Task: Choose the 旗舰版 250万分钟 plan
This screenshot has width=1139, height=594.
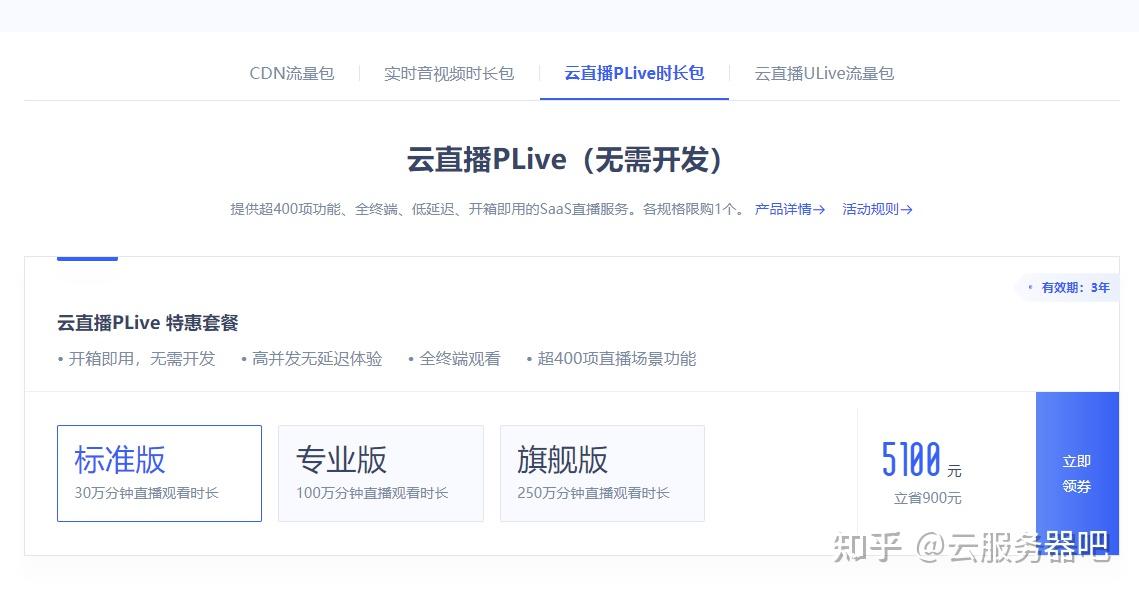Action: pos(602,473)
